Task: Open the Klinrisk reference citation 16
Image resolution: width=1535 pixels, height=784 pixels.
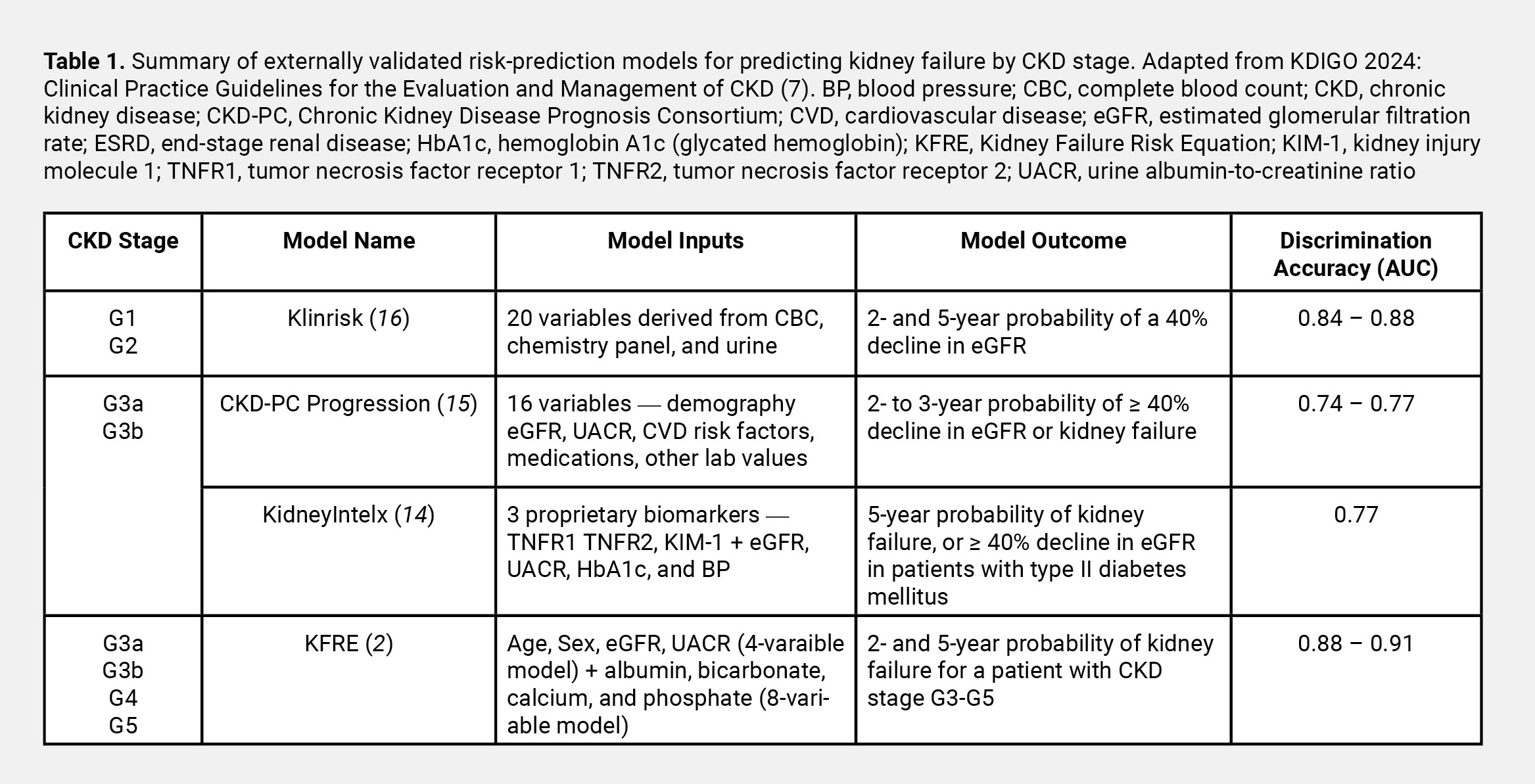Action: (389, 318)
